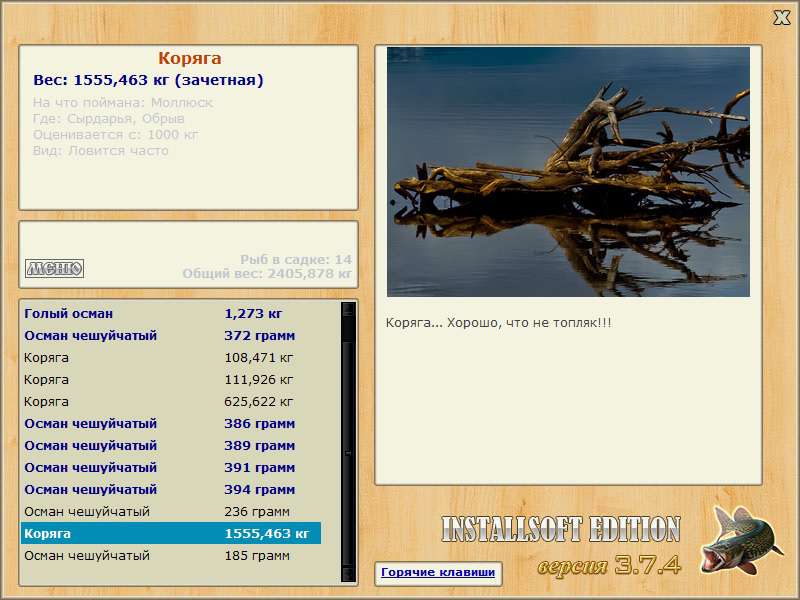Select the highlighted Коряга 1555,463 кг row
Viewport: 800px width, 600px height.
click(x=171, y=533)
